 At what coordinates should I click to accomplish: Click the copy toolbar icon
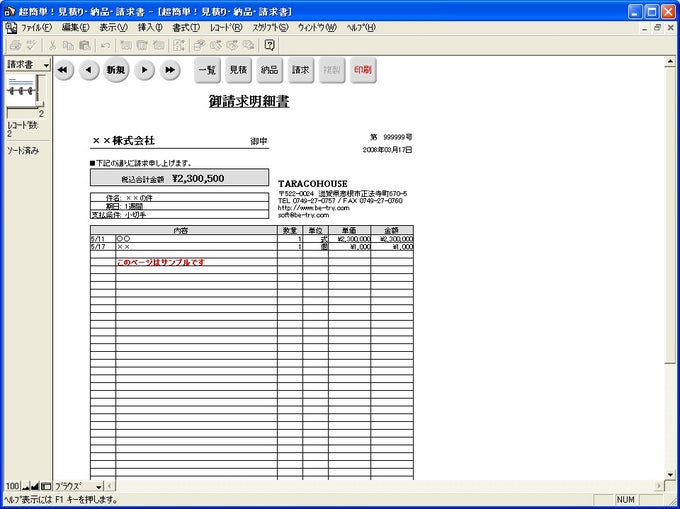[x=68, y=45]
